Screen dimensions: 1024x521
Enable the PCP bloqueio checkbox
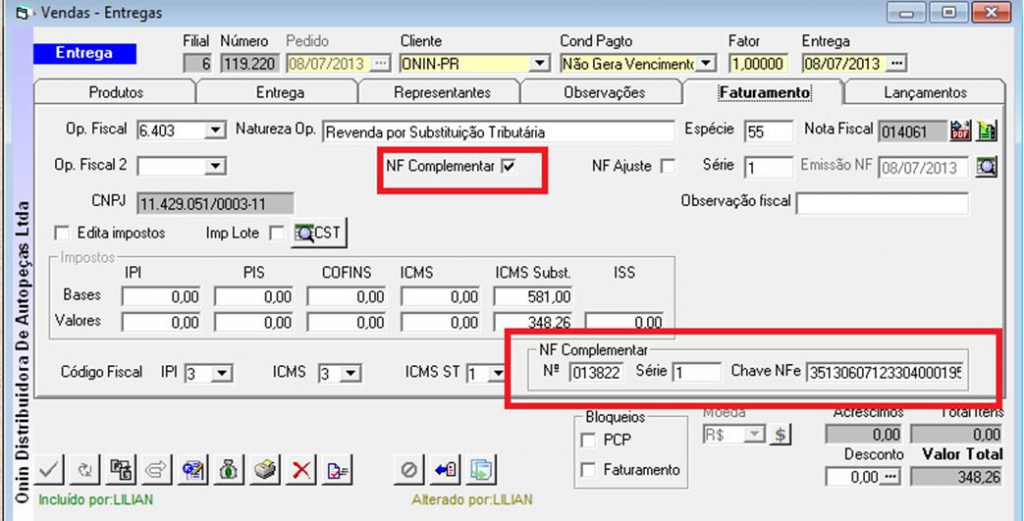click(x=588, y=441)
